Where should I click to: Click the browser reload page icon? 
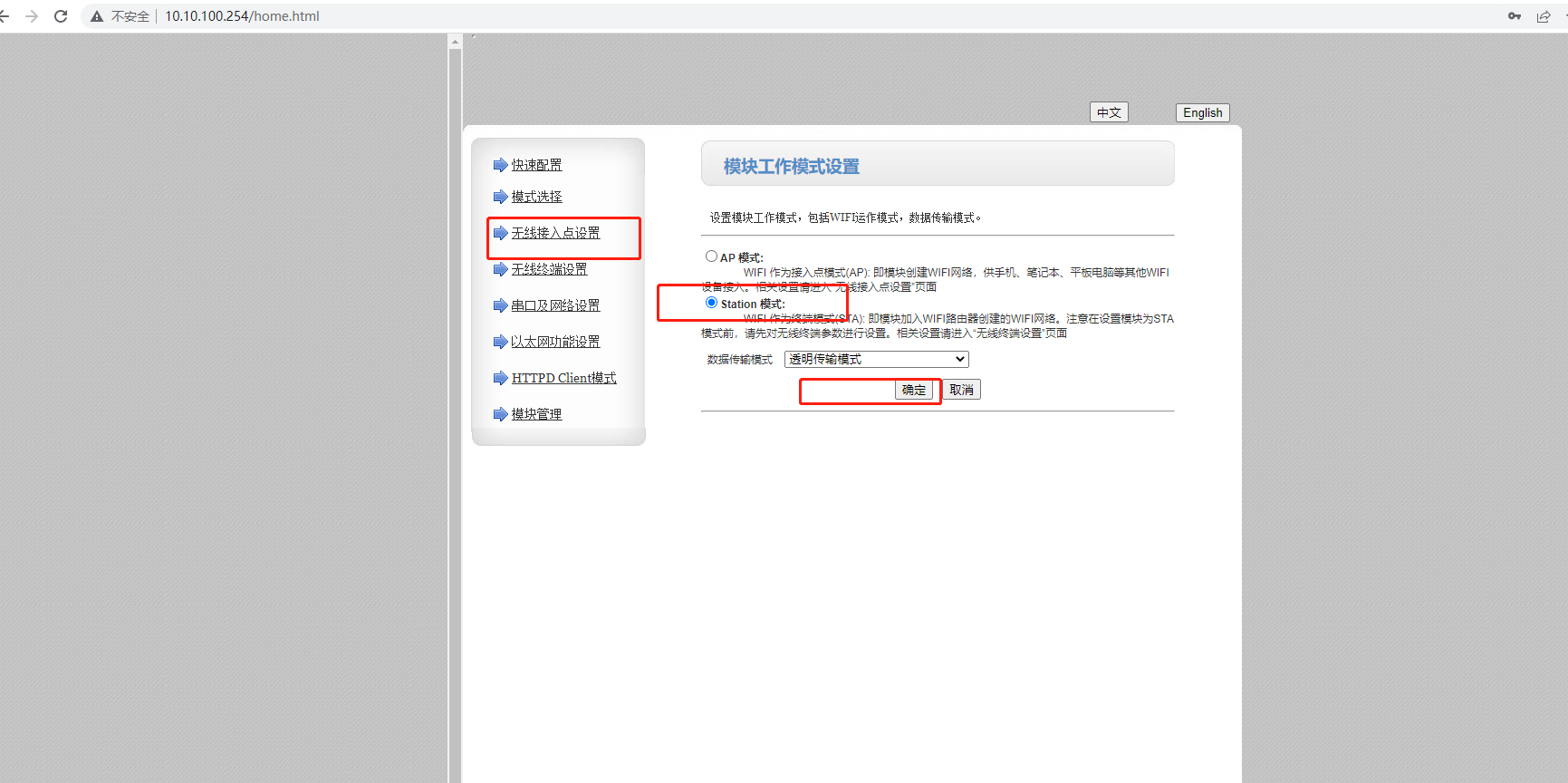pos(61,16)
